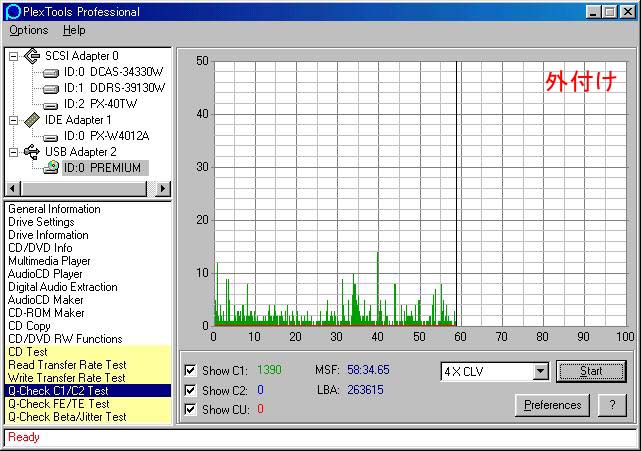Click the drive icon beside DCAS-34330W
Viewport: 641px width, 451px height.
(51, 73)
